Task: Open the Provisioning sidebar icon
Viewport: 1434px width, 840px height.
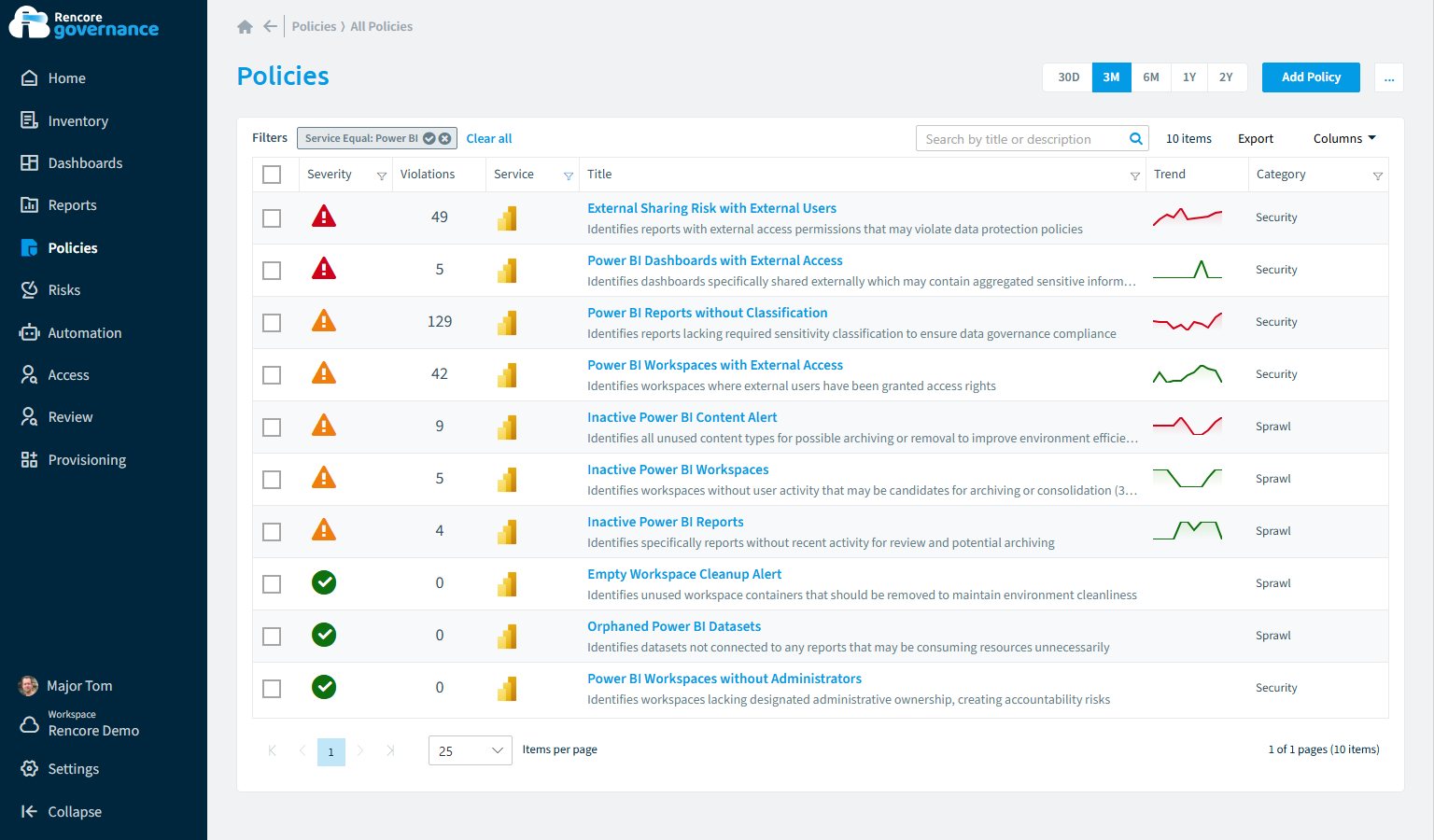Action: click(x=30, y=459)
